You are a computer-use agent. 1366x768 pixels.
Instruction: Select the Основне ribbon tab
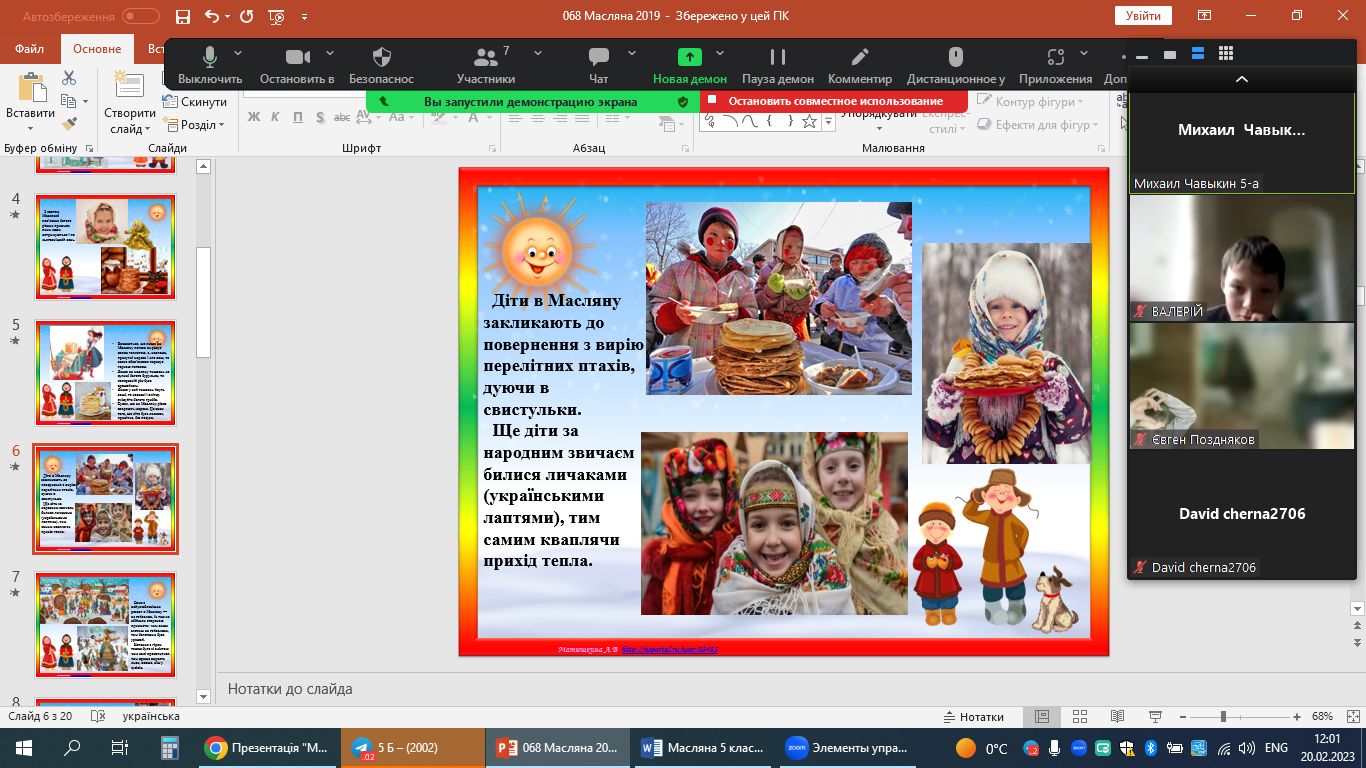click(97, 49)
